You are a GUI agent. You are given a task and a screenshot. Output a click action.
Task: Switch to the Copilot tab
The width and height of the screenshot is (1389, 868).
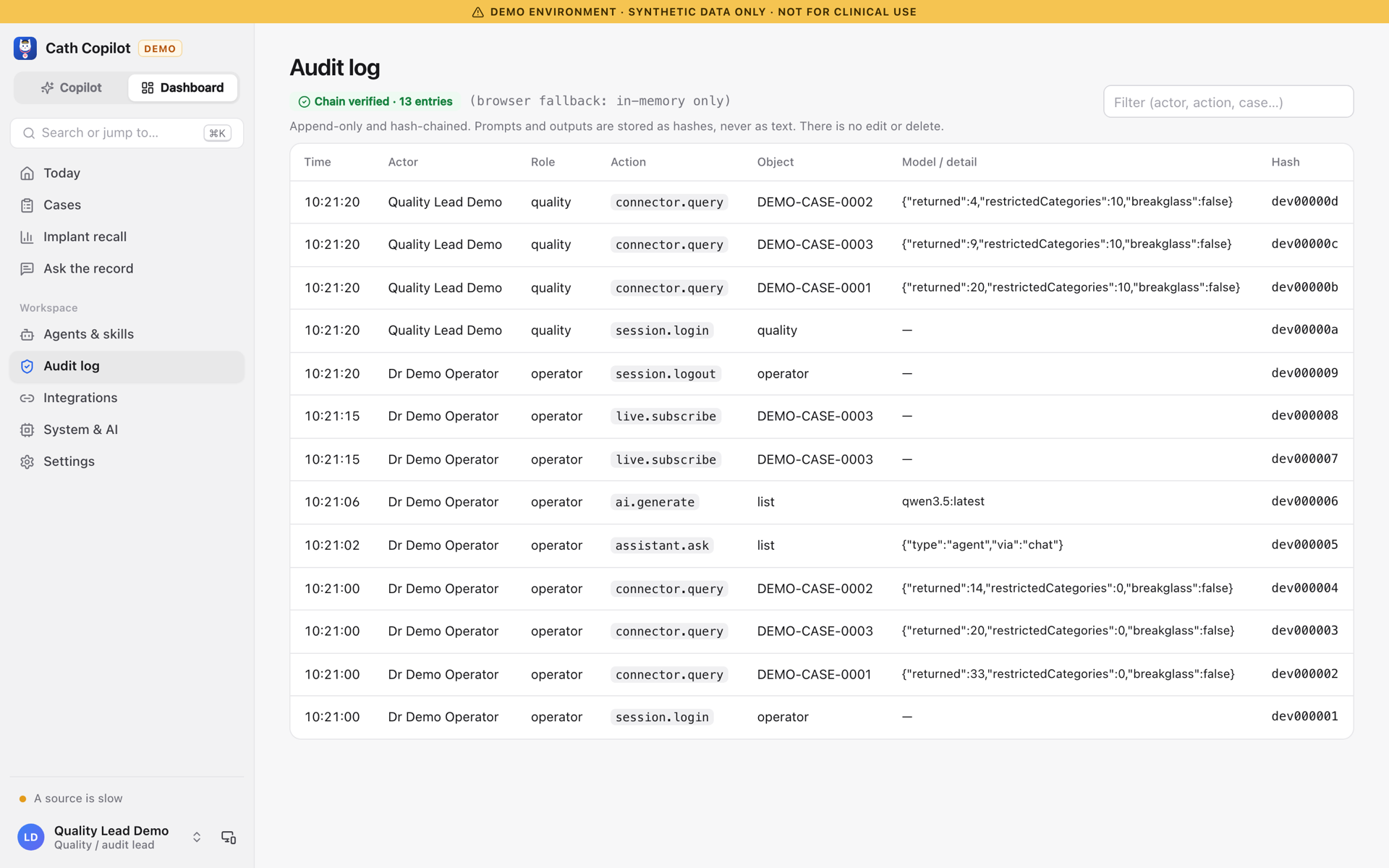(72, 88)
